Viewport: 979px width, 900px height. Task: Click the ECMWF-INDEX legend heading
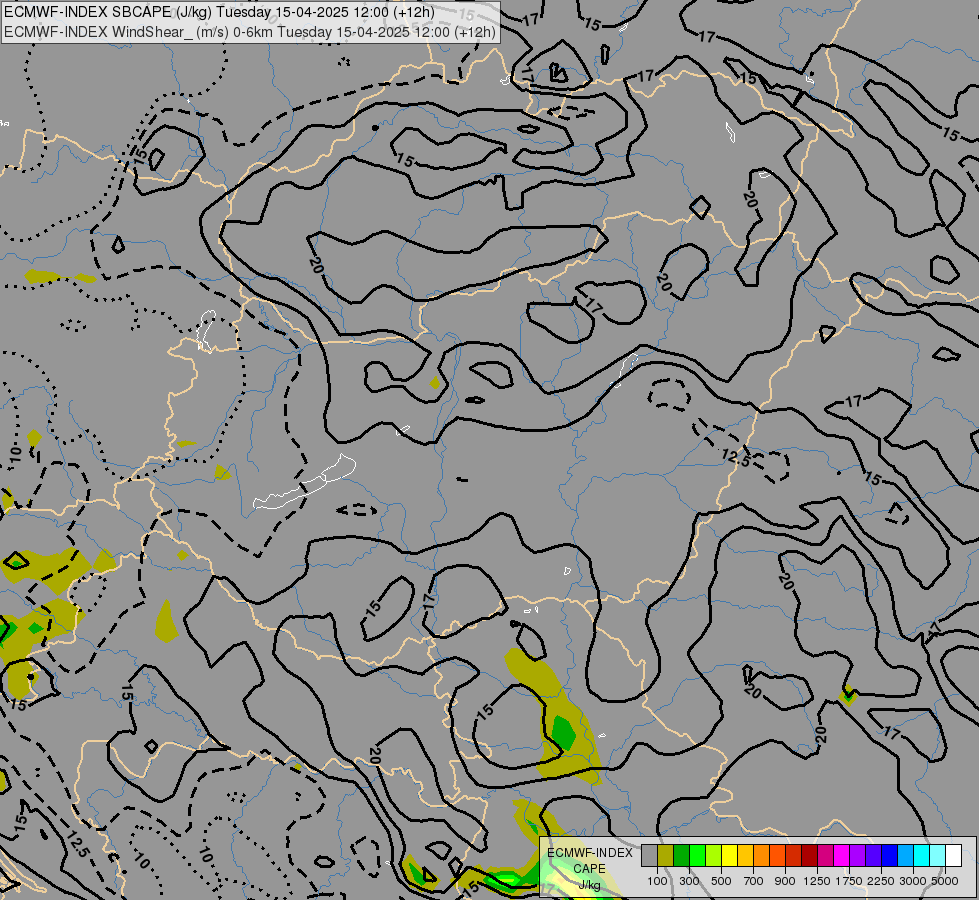coord(590,853)
